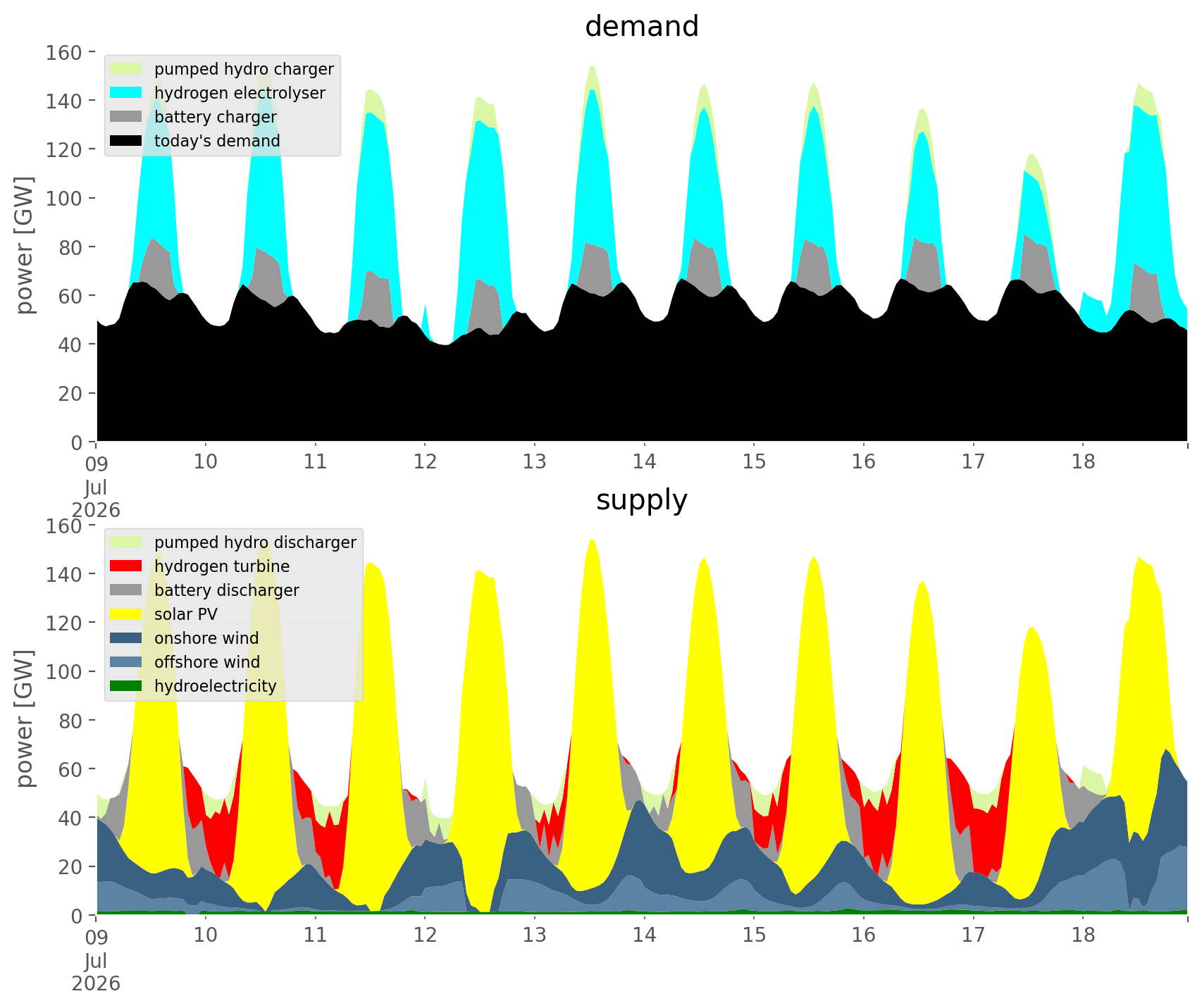
Task: Click the 140 y-axis tick on supply chart
Action: (x=64, y=575)
